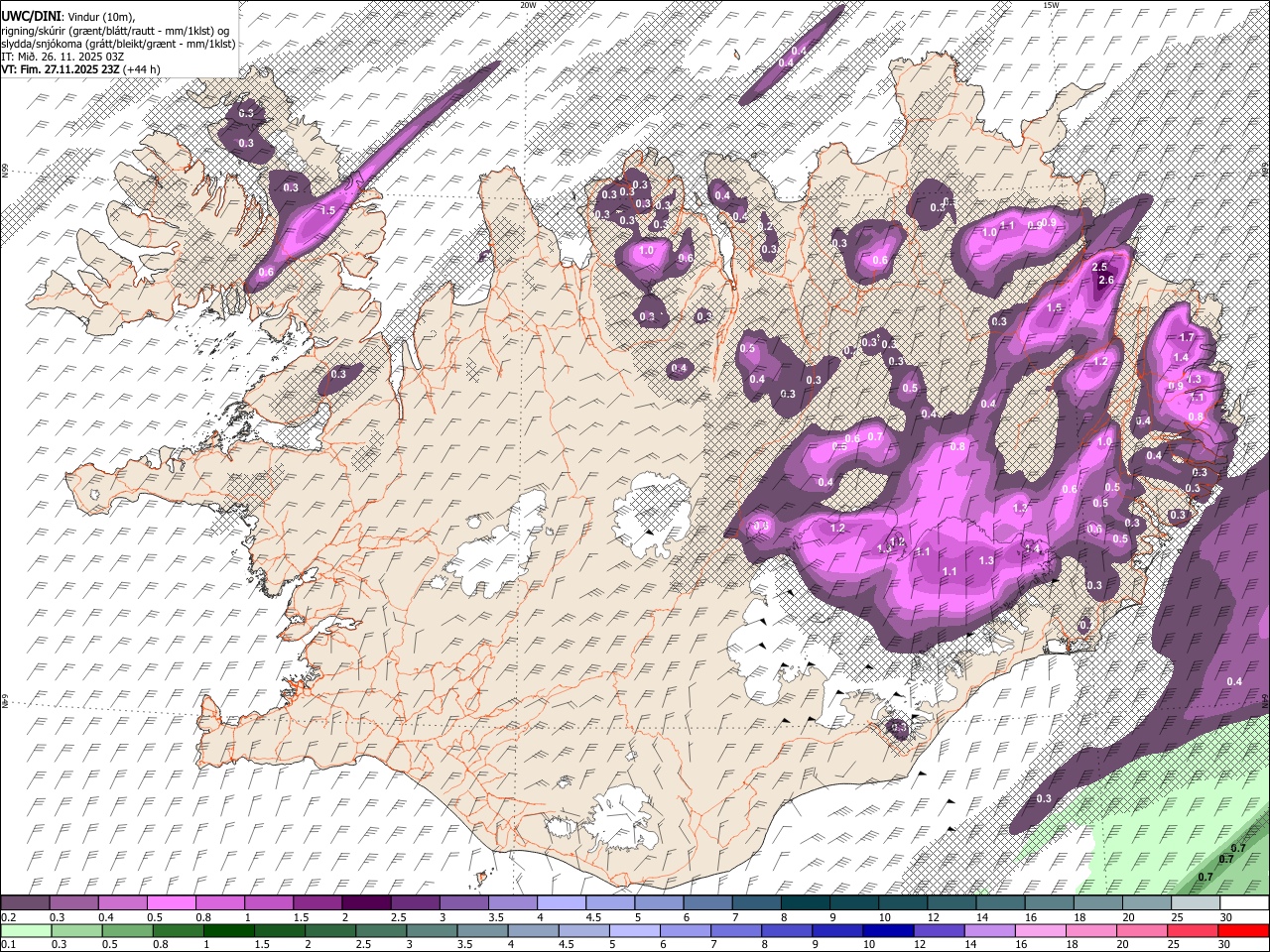Screen dimensions: 1270x952
Task: Pick the dark teal swatch after 8 in snow scale
Action: (x=805, y=903)
